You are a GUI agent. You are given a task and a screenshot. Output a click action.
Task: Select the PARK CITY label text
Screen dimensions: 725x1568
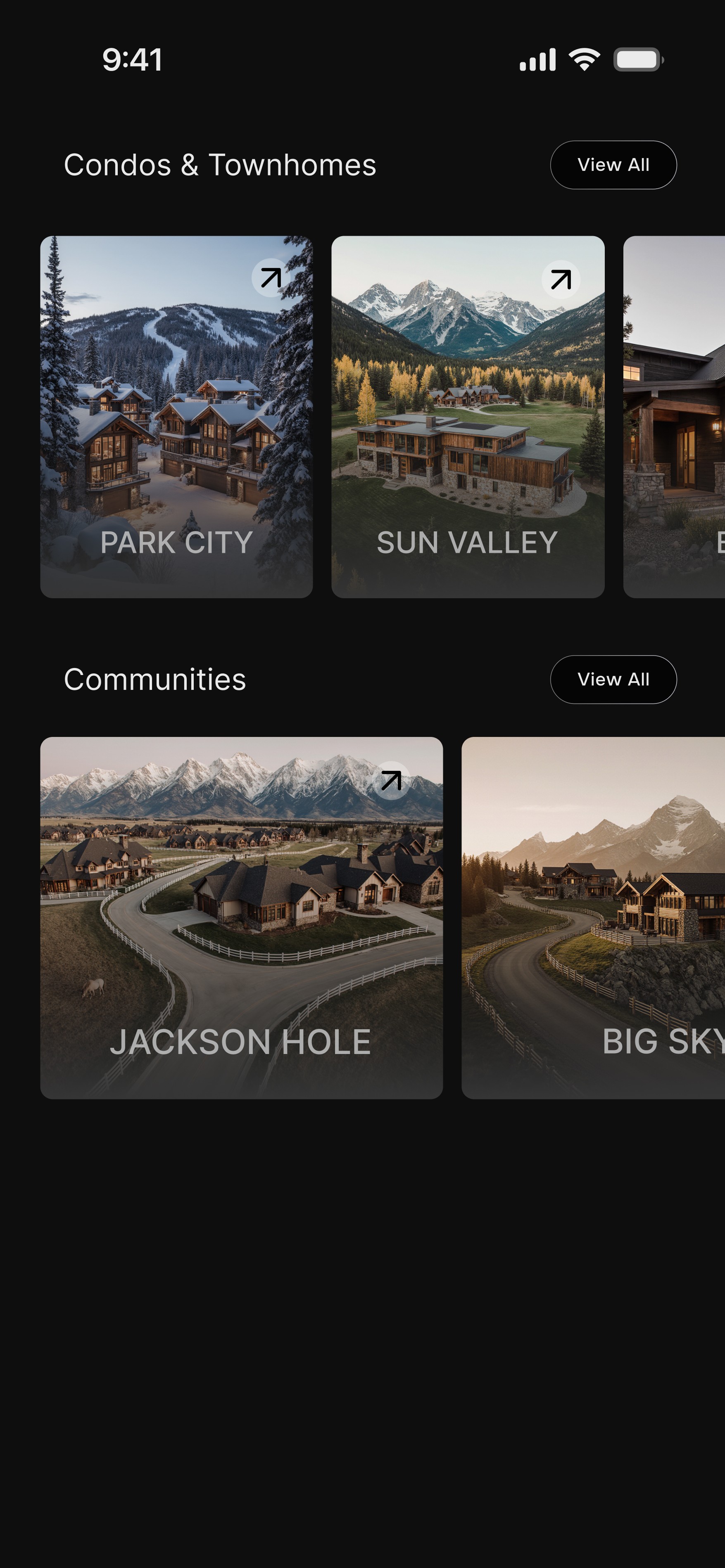176,543
